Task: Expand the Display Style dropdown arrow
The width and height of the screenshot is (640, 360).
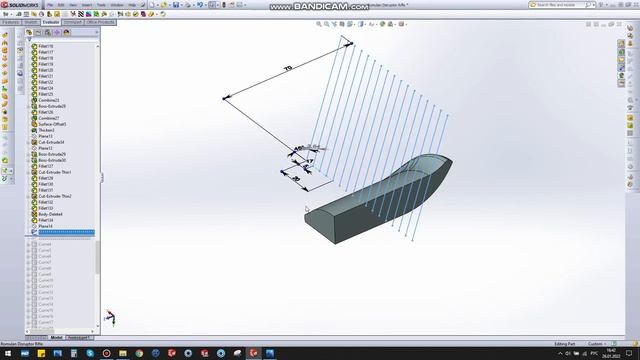Action: 365,24
